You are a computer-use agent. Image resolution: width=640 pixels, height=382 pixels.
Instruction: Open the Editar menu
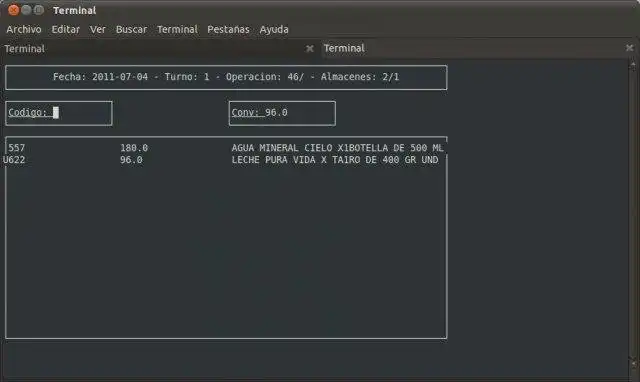tap(65, 29)
